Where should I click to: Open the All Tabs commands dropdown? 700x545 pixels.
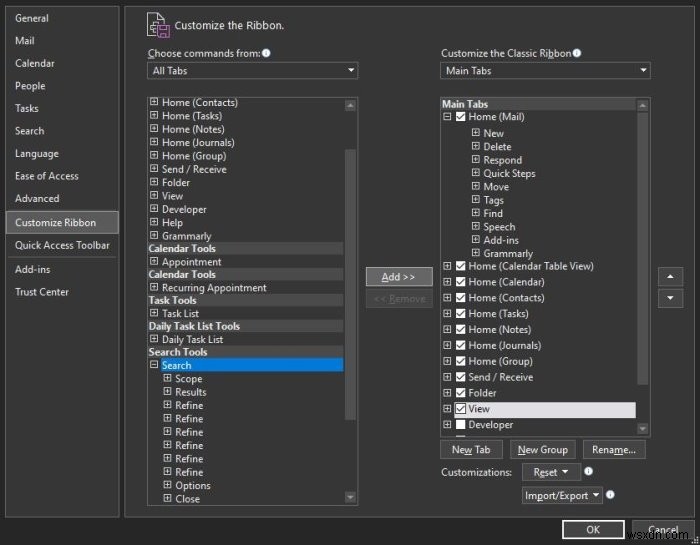point(253,71)
